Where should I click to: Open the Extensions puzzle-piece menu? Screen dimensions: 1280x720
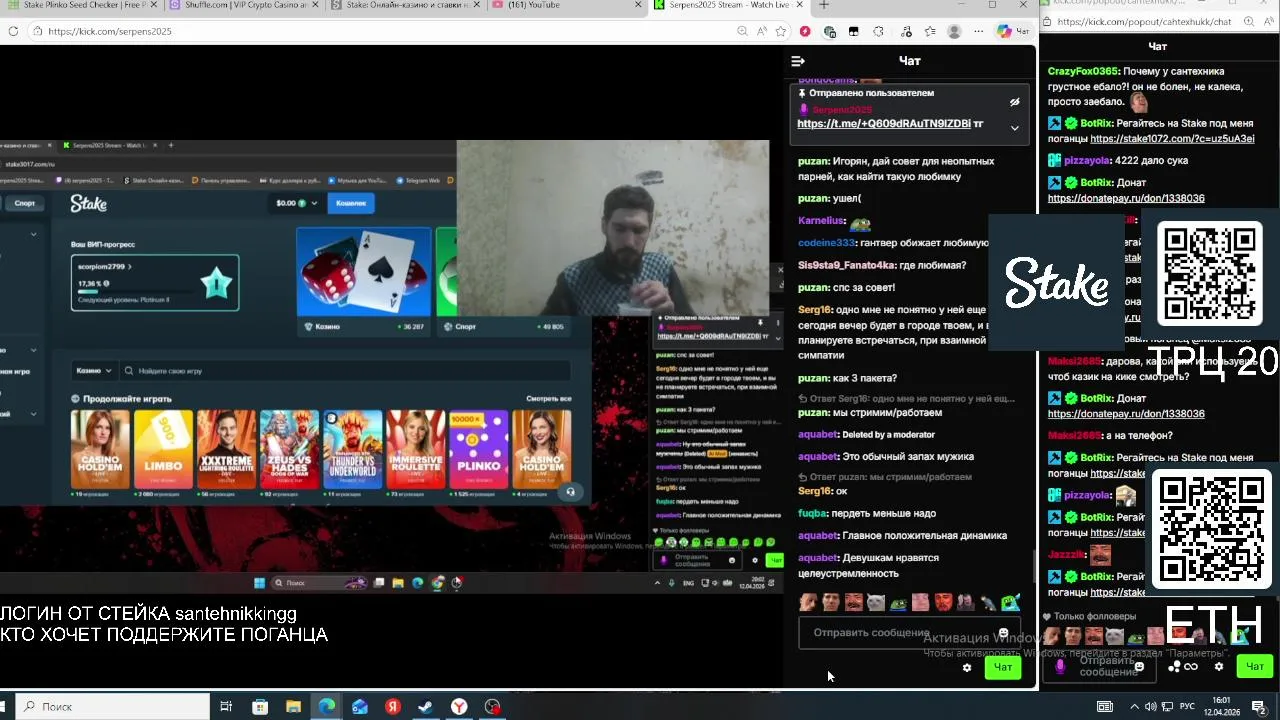[879, 31]
